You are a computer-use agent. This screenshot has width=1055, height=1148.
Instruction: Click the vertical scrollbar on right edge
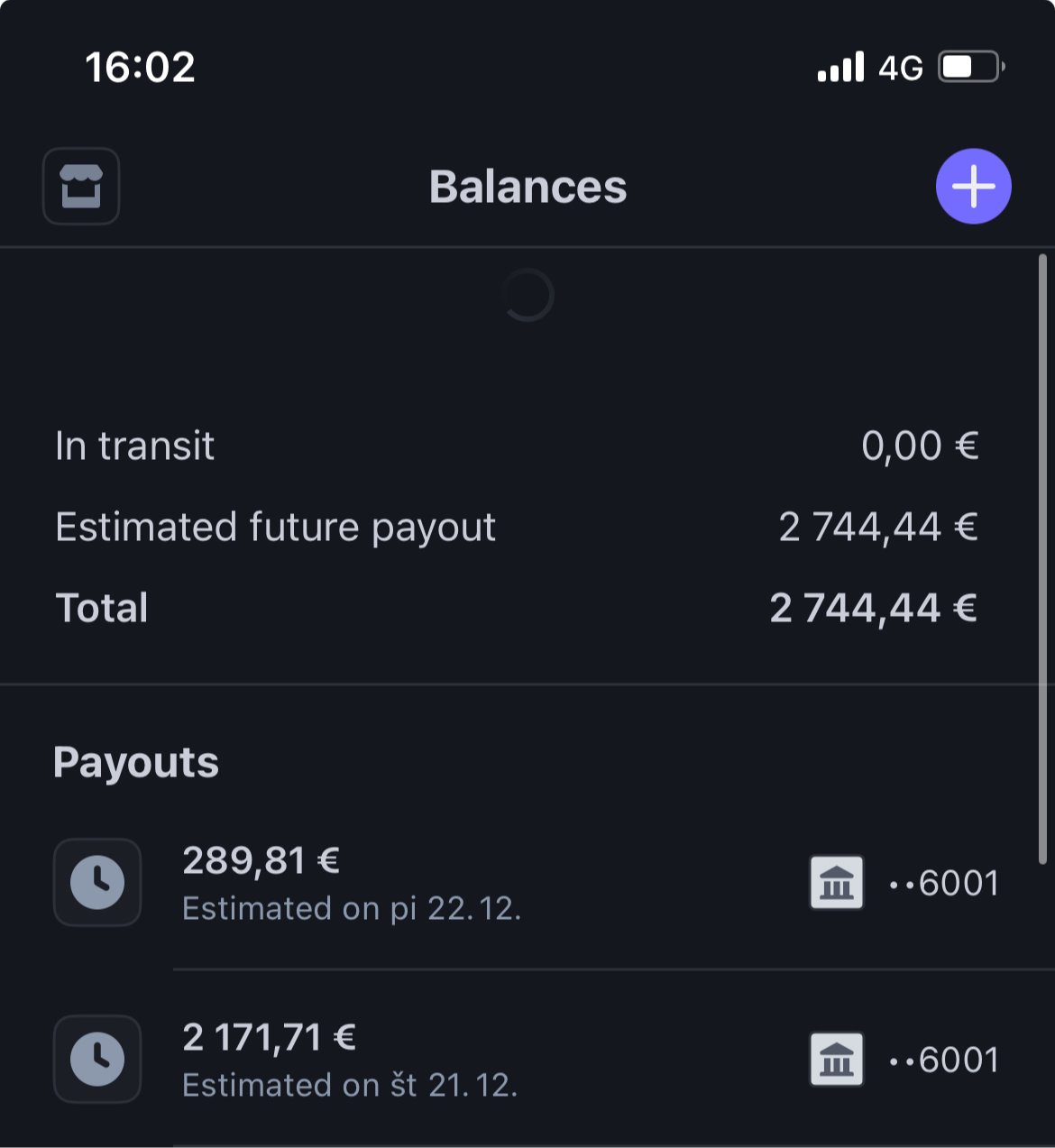(x=1043, y=559)
